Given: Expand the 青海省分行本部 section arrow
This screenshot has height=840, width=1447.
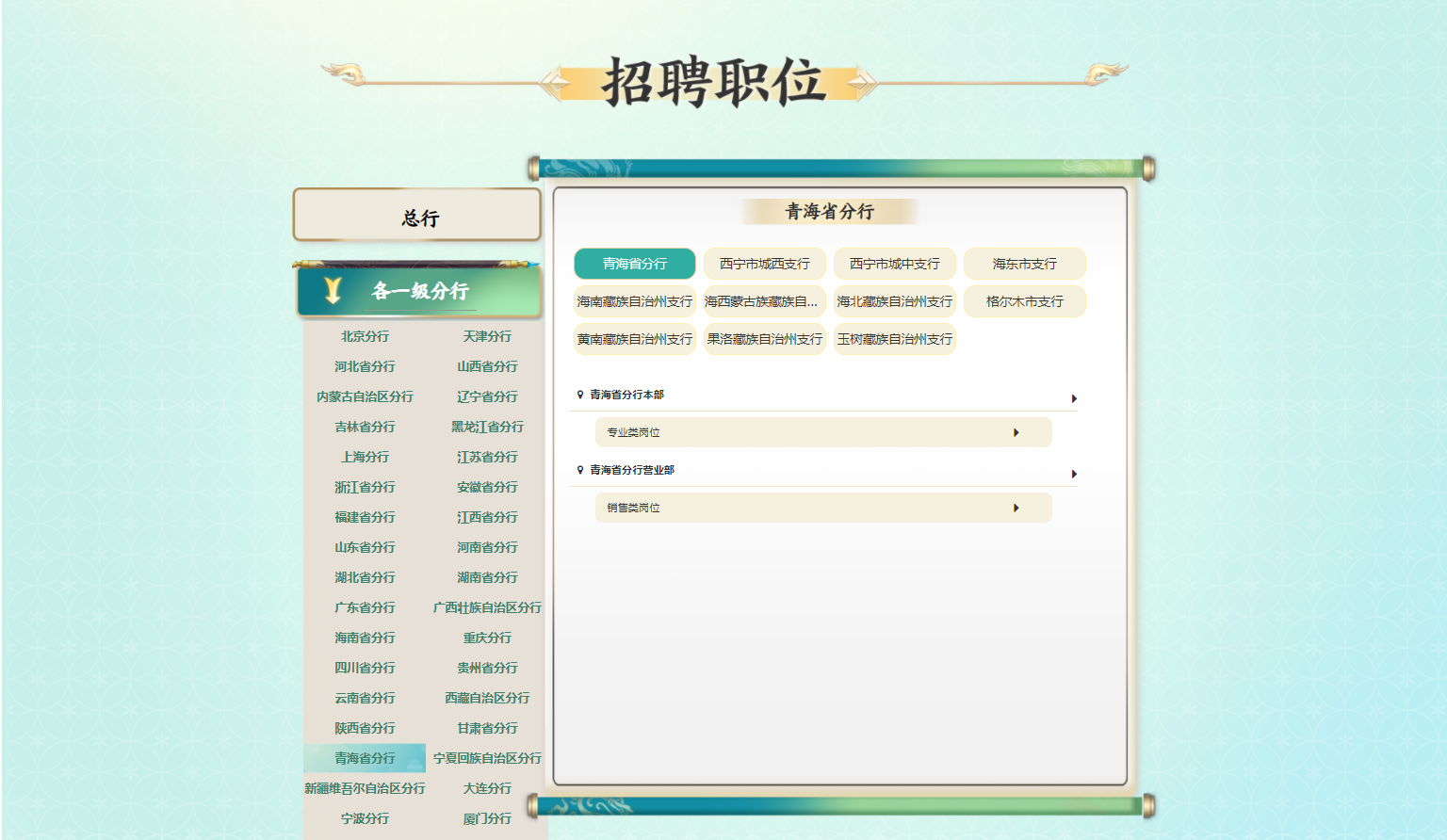Looking at the screenshot, I should click(1074, 398).
